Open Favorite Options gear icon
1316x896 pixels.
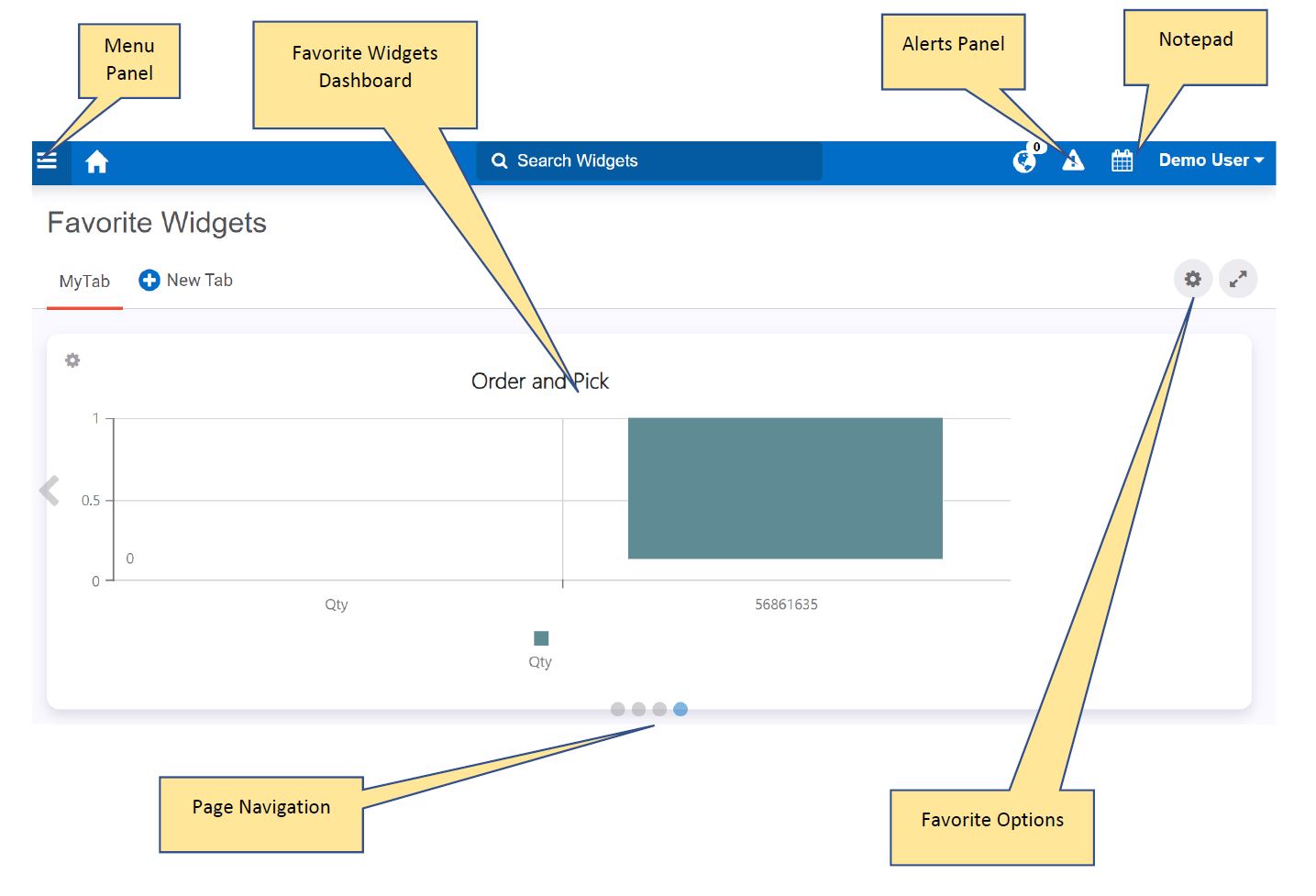point(1192,279)
